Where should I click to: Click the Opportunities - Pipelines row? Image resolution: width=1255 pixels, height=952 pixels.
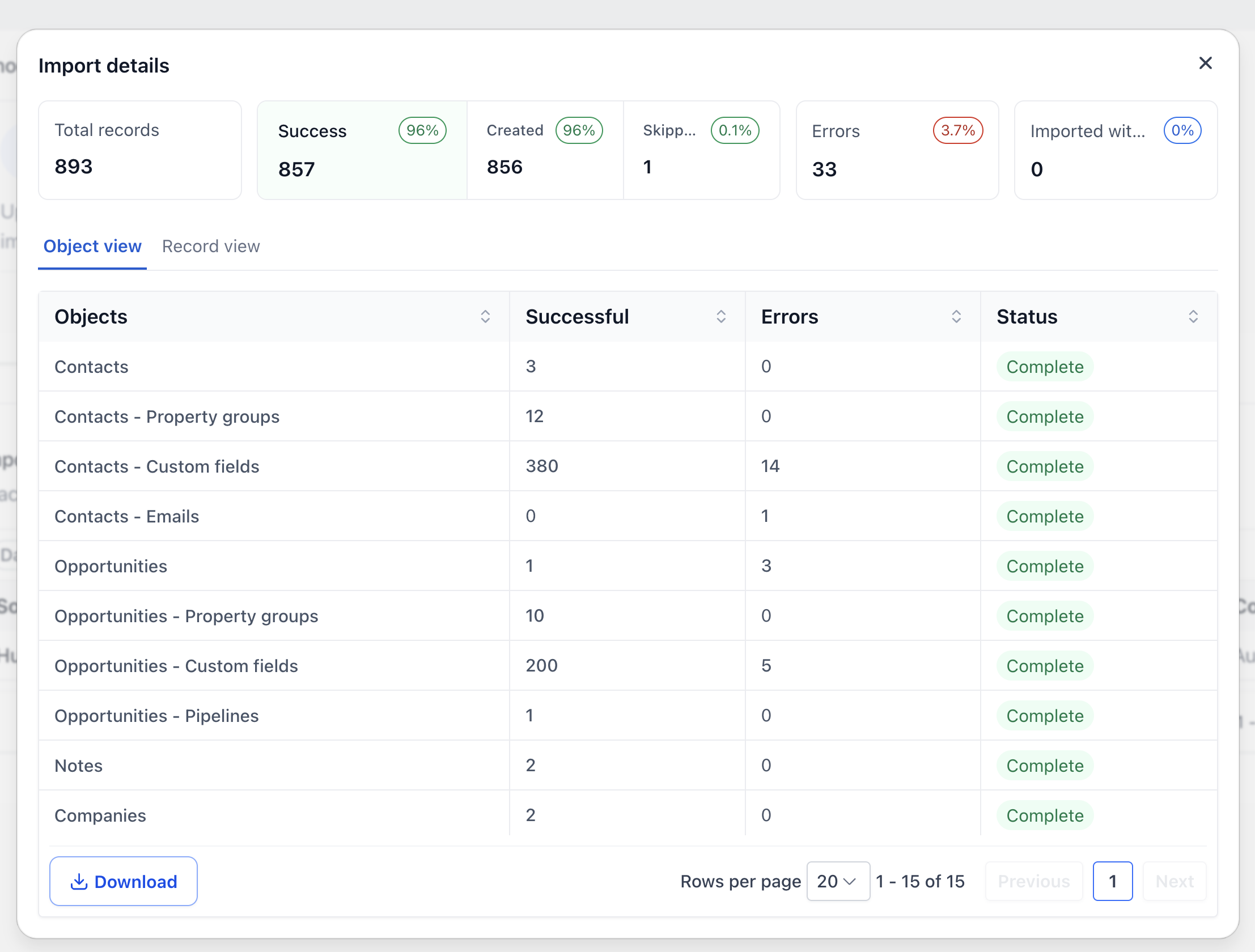point(627,716)
